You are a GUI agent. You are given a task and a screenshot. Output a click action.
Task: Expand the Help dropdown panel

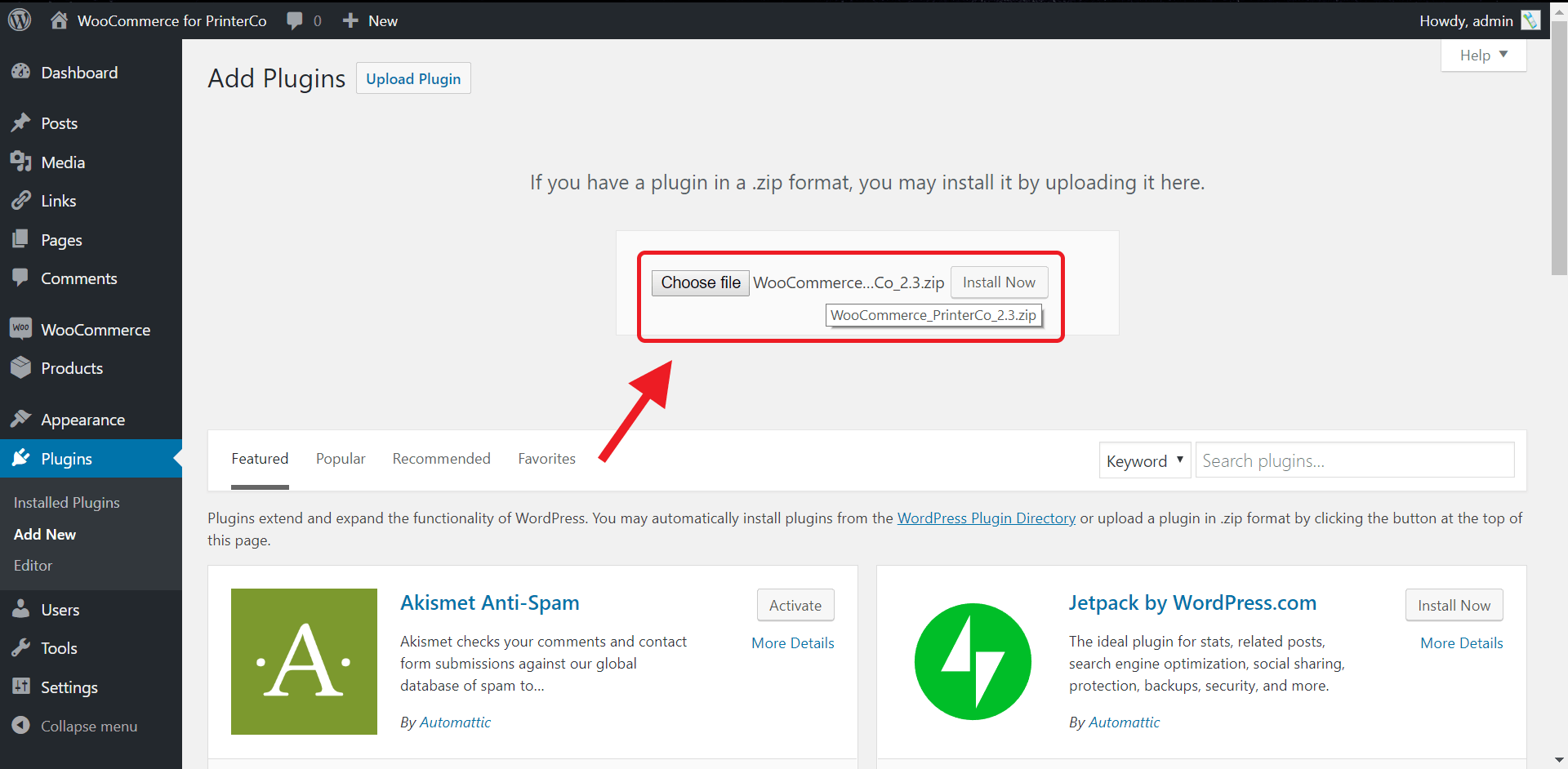1483,56
